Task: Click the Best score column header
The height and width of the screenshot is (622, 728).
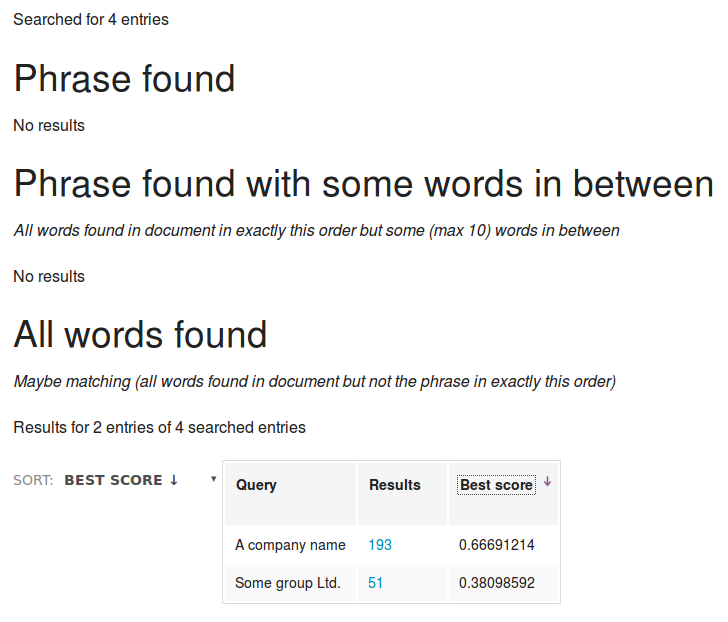Action: click(496, 485)
